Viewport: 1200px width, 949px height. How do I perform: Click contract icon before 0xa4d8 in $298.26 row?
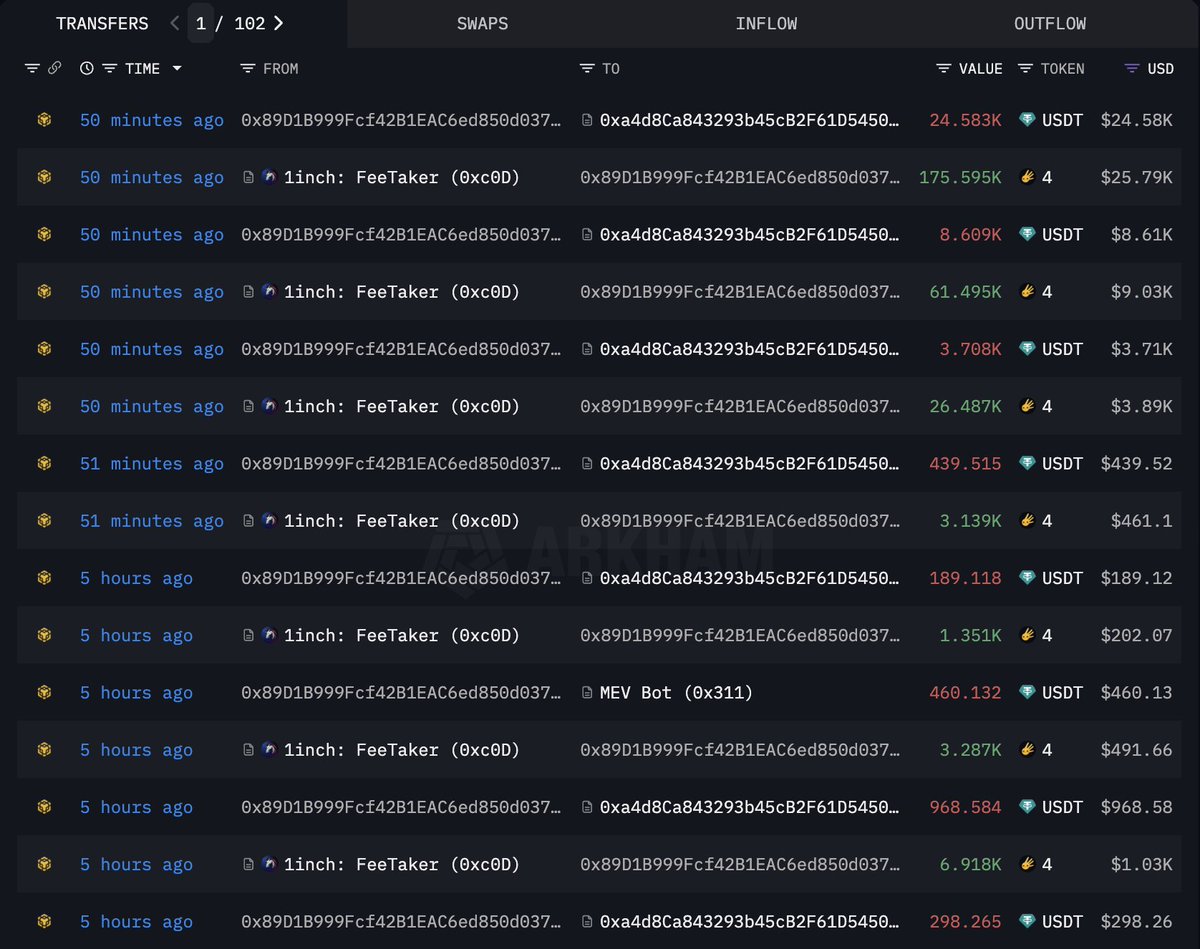587,922
